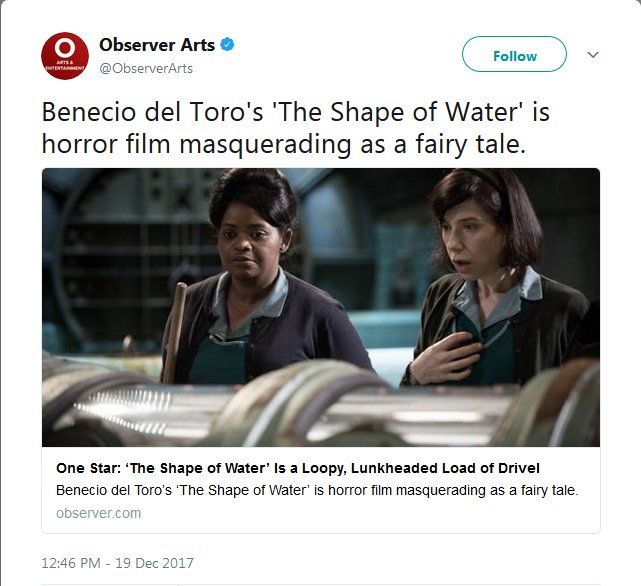The image size is (641, 586).
Task: Click the article card description below the headline
Action: point(317,491)
